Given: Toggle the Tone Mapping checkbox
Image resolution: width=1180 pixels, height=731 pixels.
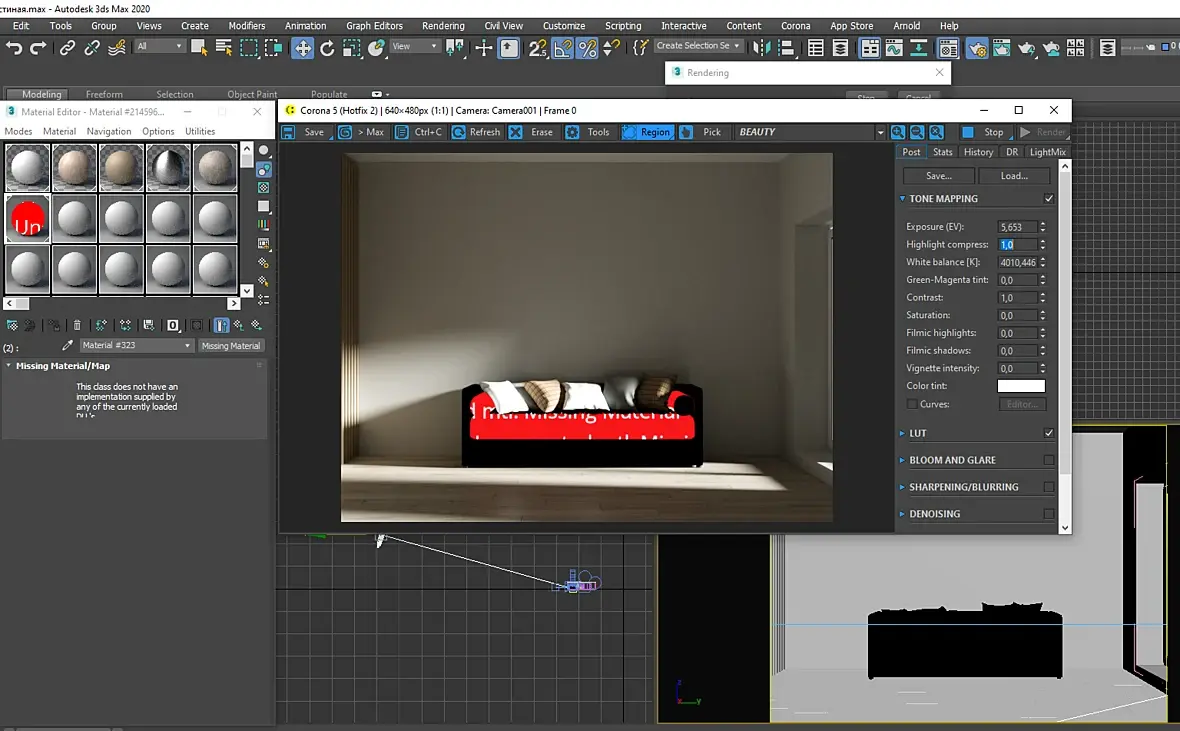Looking at the screenshot, I should pyautogui.click(x=1049, y=199).
